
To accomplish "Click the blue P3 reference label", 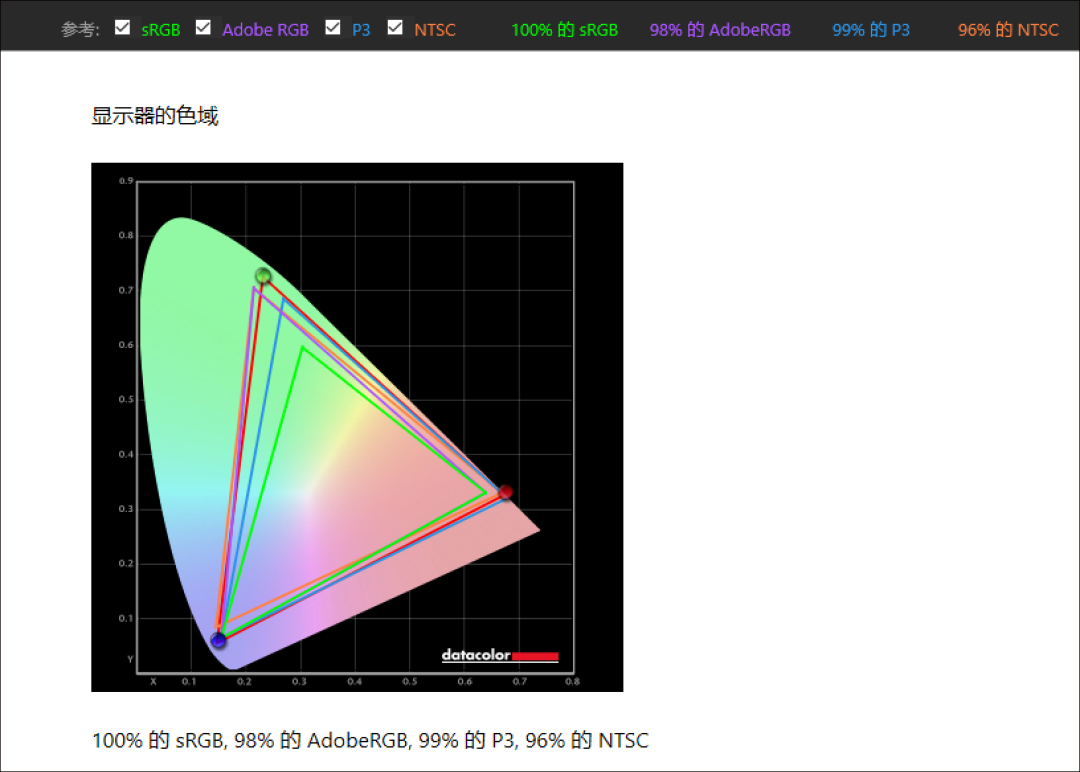I will (361, 30).
